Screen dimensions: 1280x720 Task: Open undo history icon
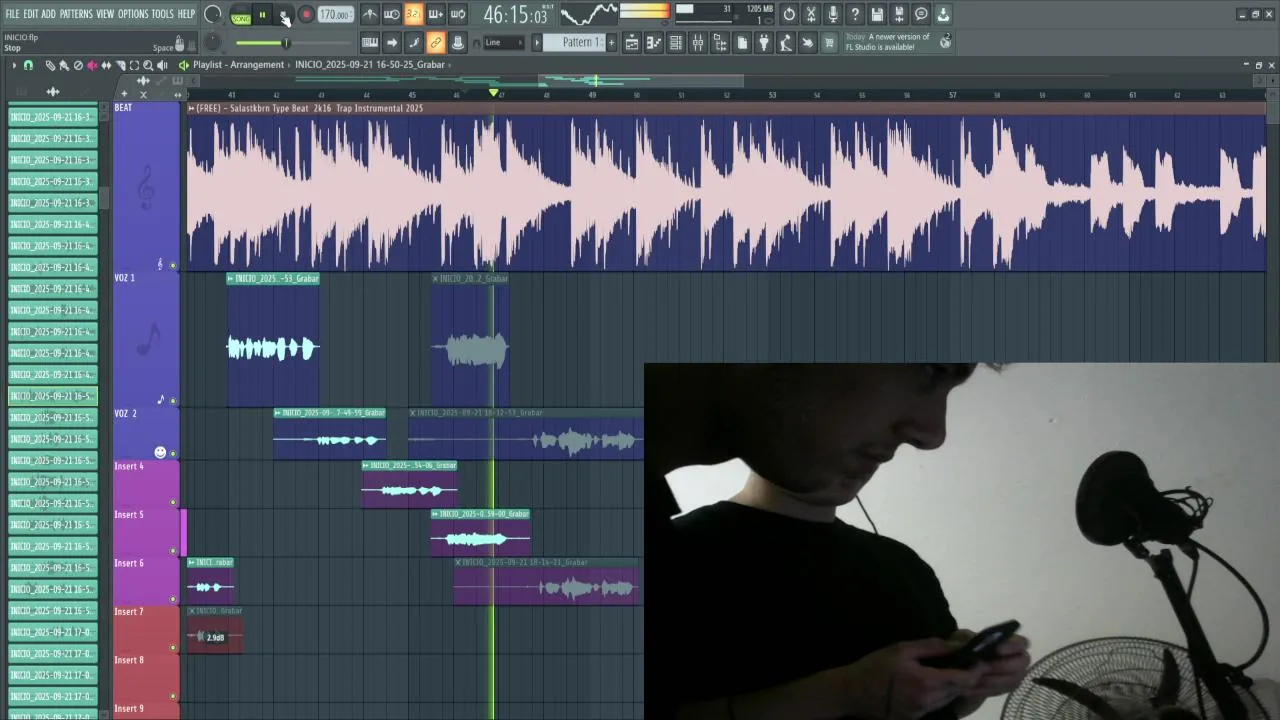[789, 14]
